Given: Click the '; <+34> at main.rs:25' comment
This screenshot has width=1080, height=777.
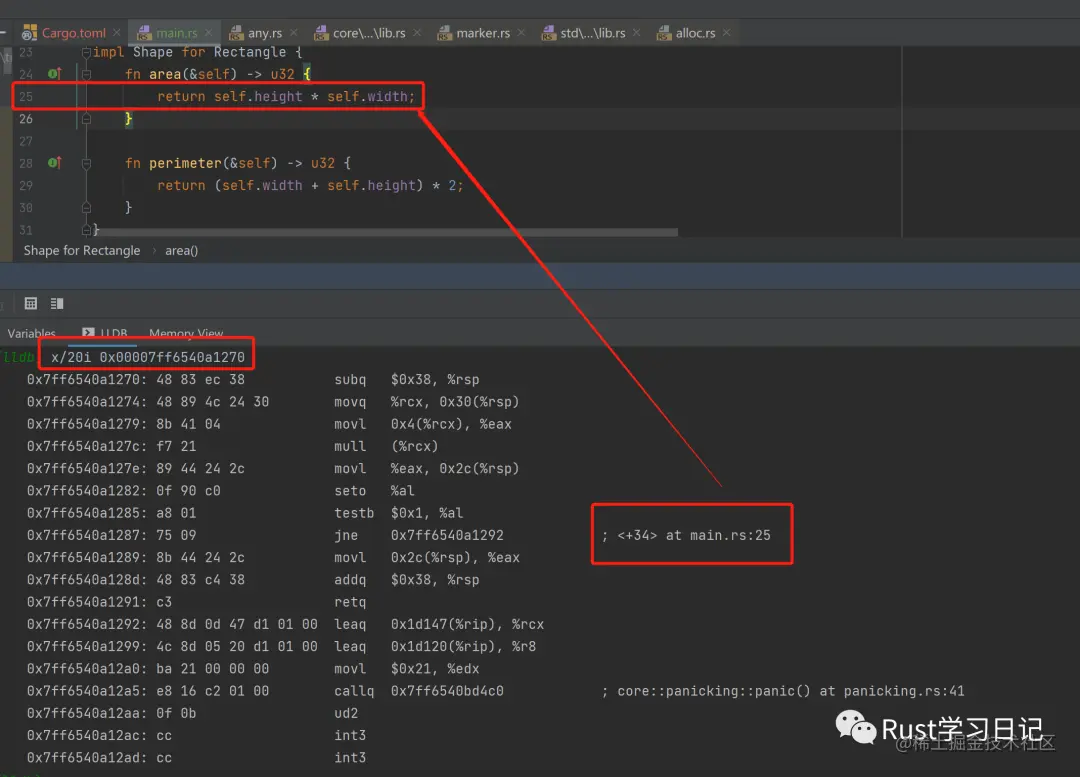Looking at the screenshot, I should coord(686,535).
